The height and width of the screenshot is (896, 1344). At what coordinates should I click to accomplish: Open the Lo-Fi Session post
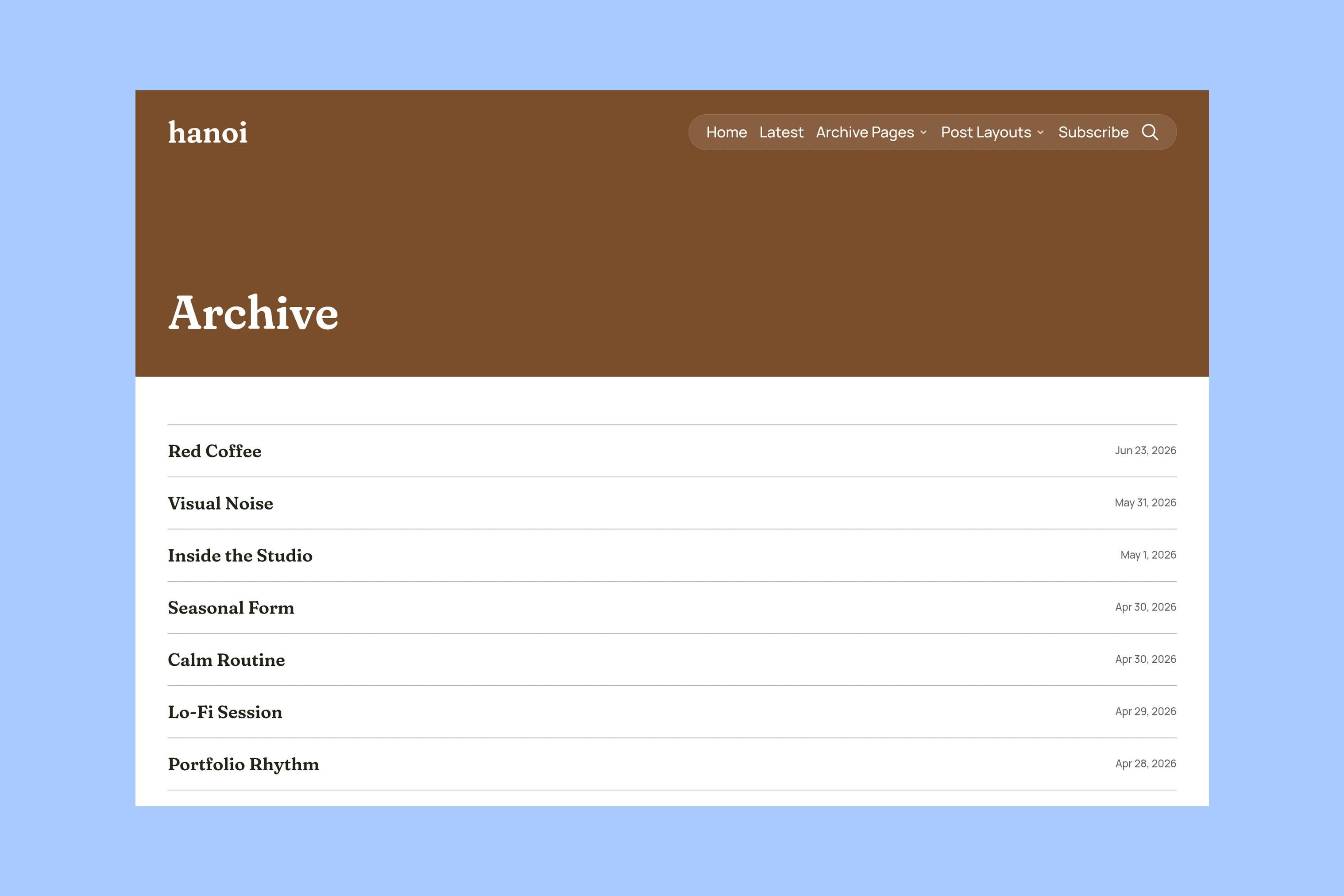(x=225, y=712)
